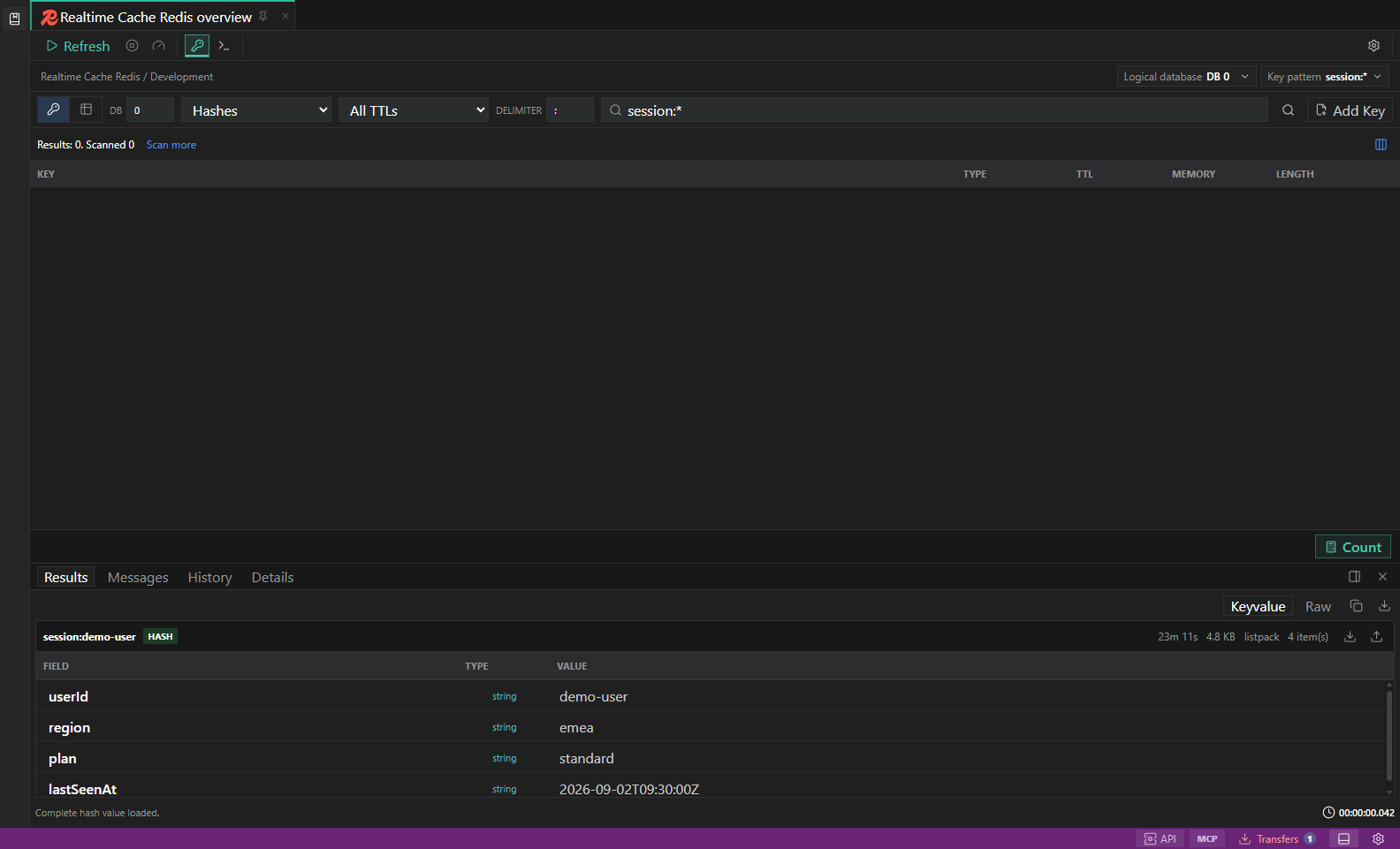Open the Hashes key type dropdown

click(256, 110)
